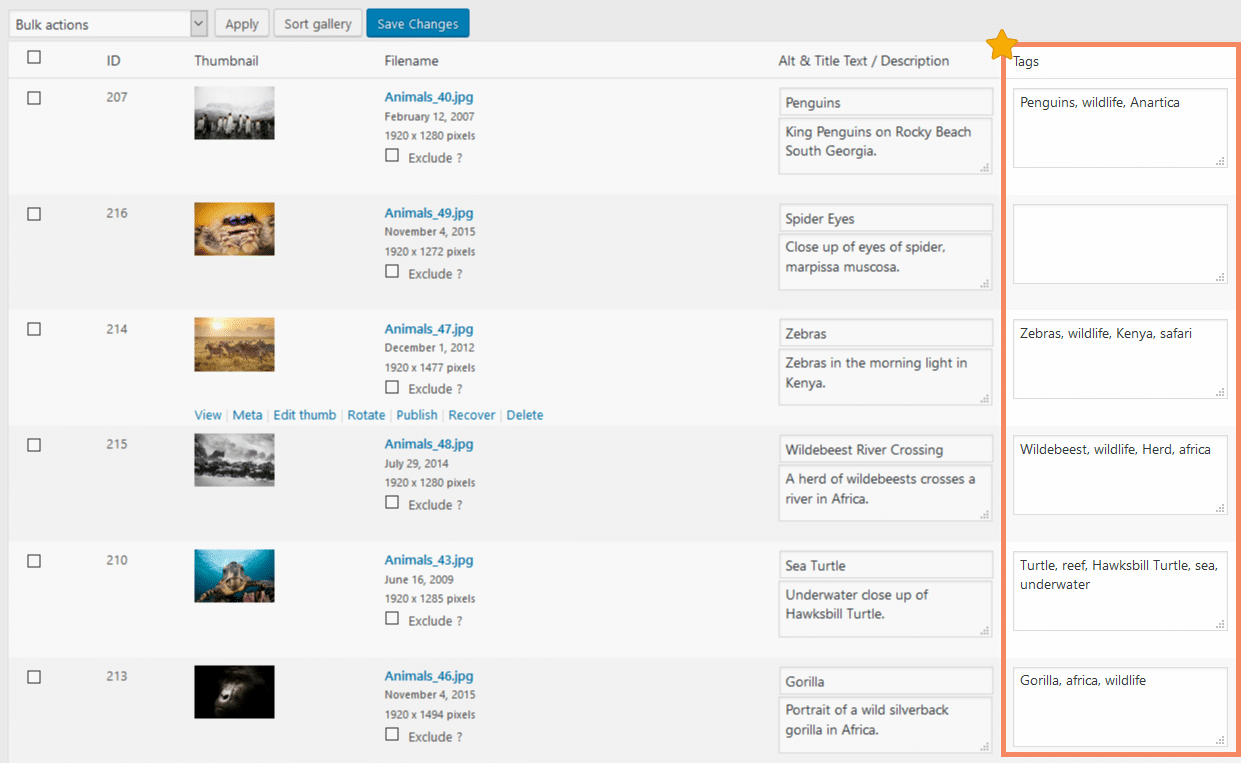
Task: Click the empty tags box for Animals_49
Action: pos(1120,244)
